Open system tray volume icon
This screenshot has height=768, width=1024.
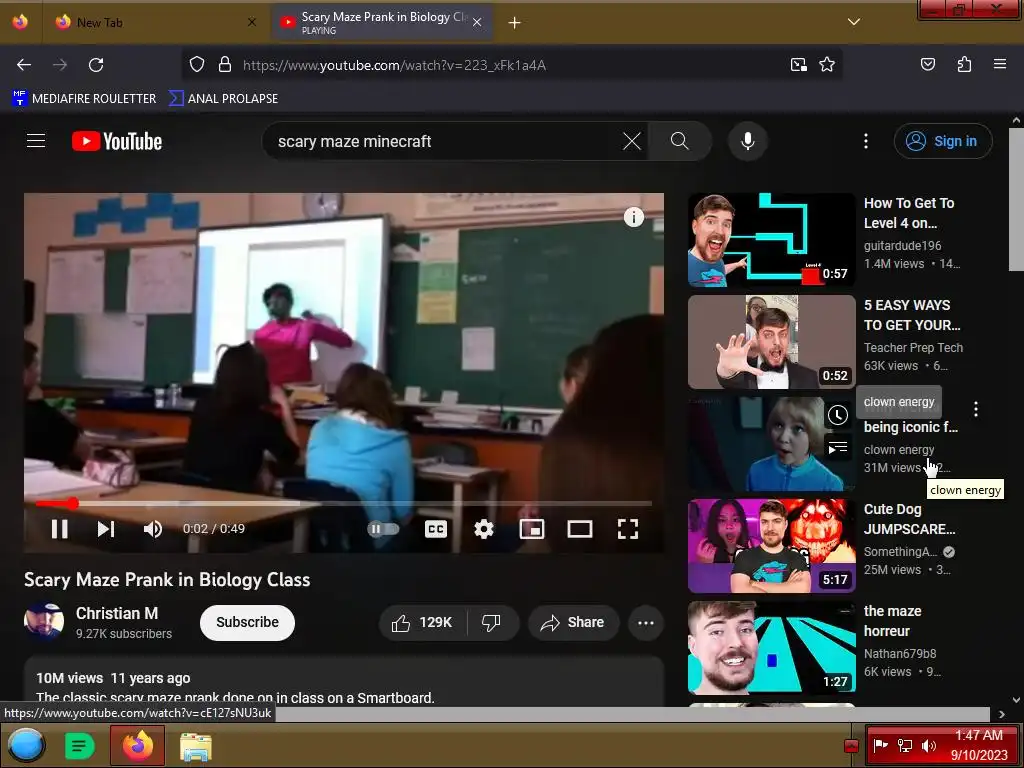(928, 746)
